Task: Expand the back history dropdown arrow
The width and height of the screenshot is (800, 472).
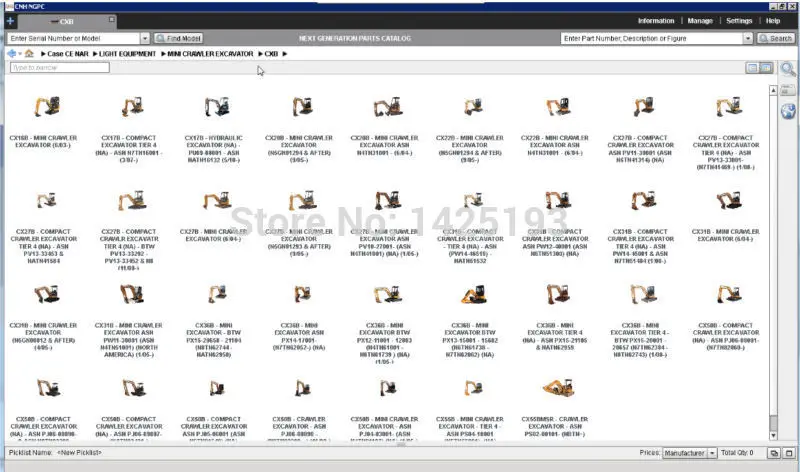Action: [x=20, y=54]
